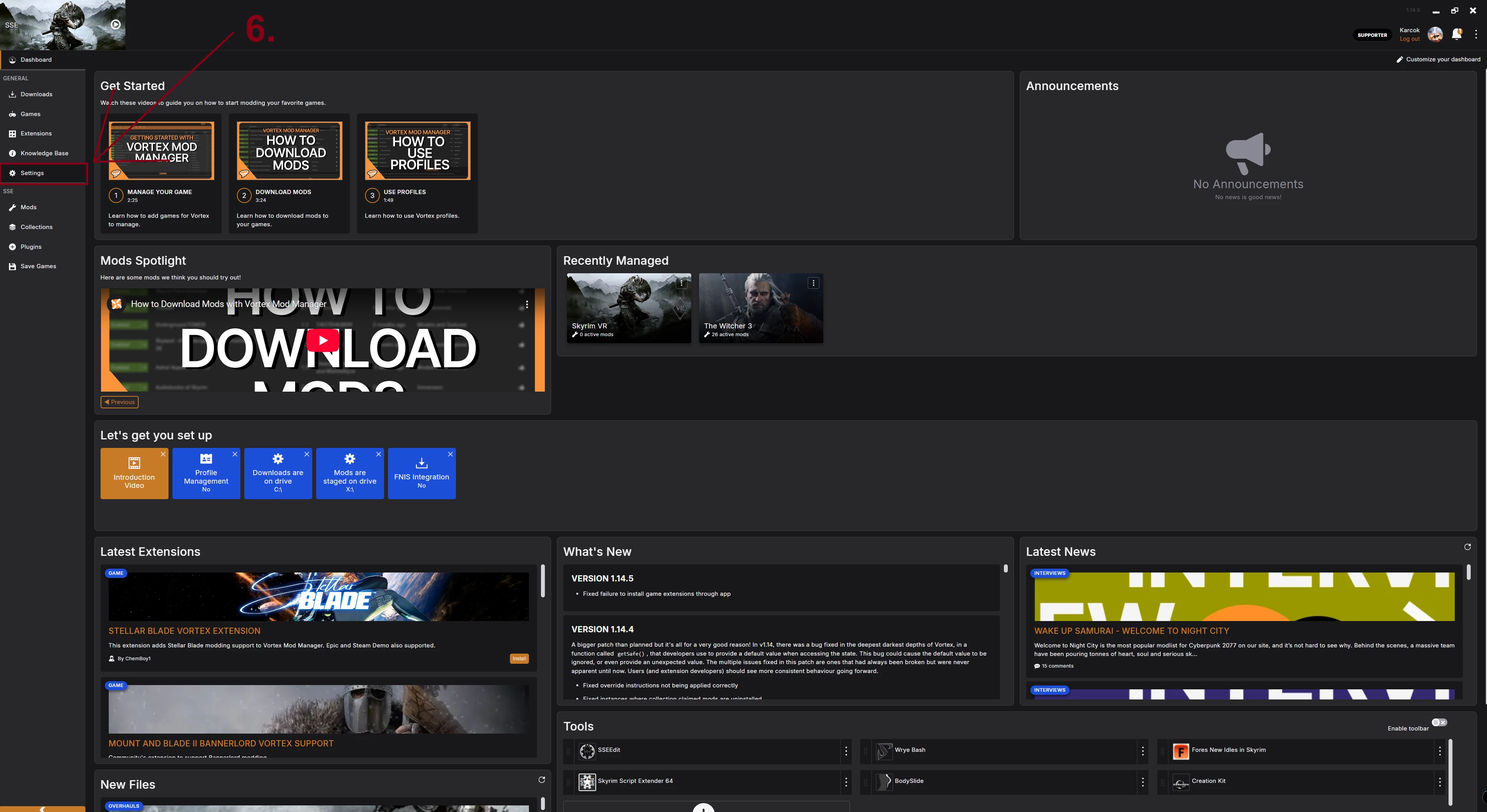This screenshot has width=1487, height=812.
Task: Dismiss the Introduction Video tile
Action: pos(163,454)
